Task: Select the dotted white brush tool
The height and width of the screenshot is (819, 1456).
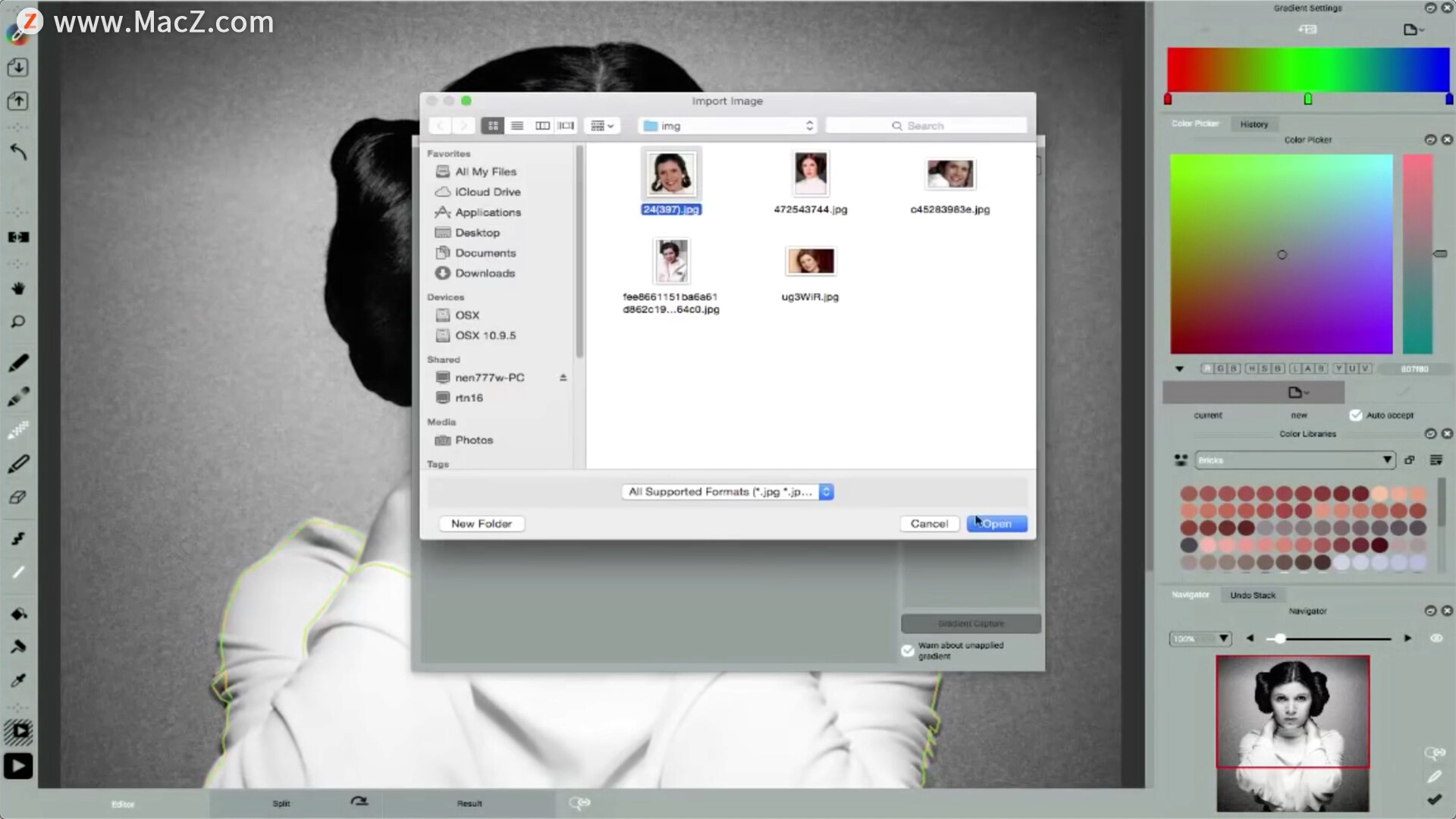Action: [17, 430]
